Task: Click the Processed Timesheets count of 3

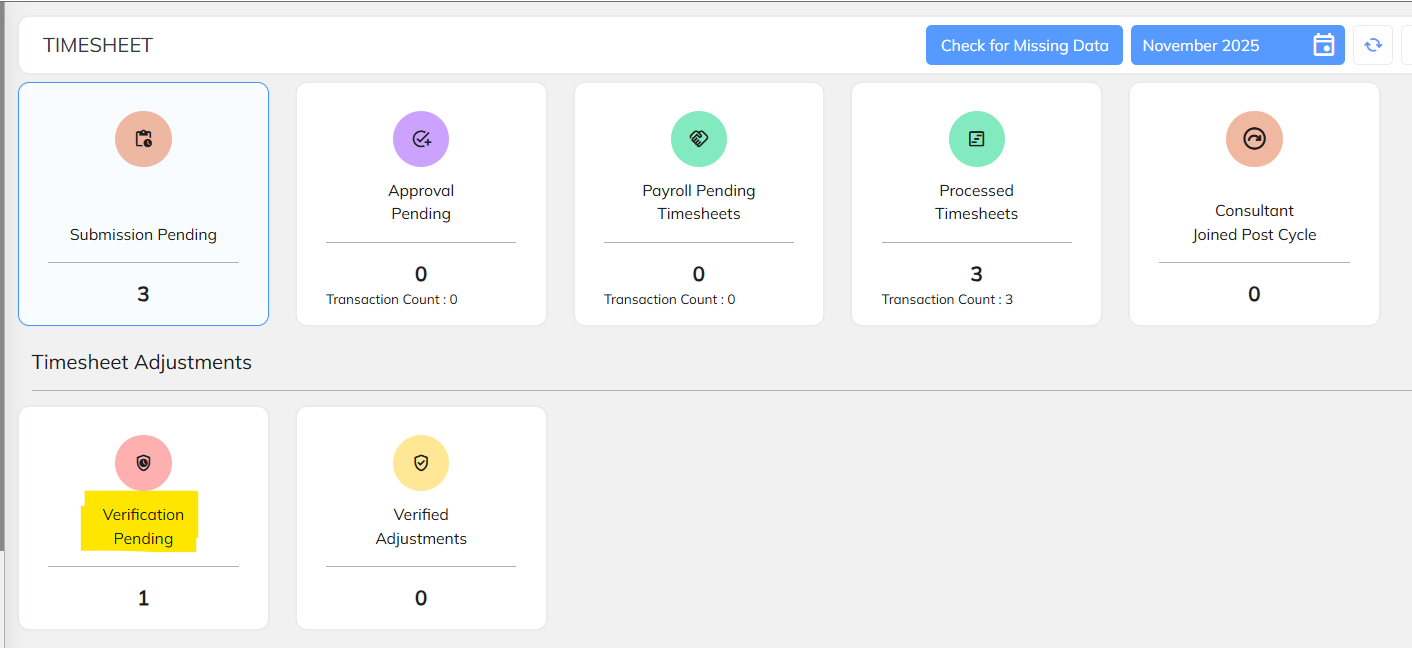Action: click(x=977, y=274)
